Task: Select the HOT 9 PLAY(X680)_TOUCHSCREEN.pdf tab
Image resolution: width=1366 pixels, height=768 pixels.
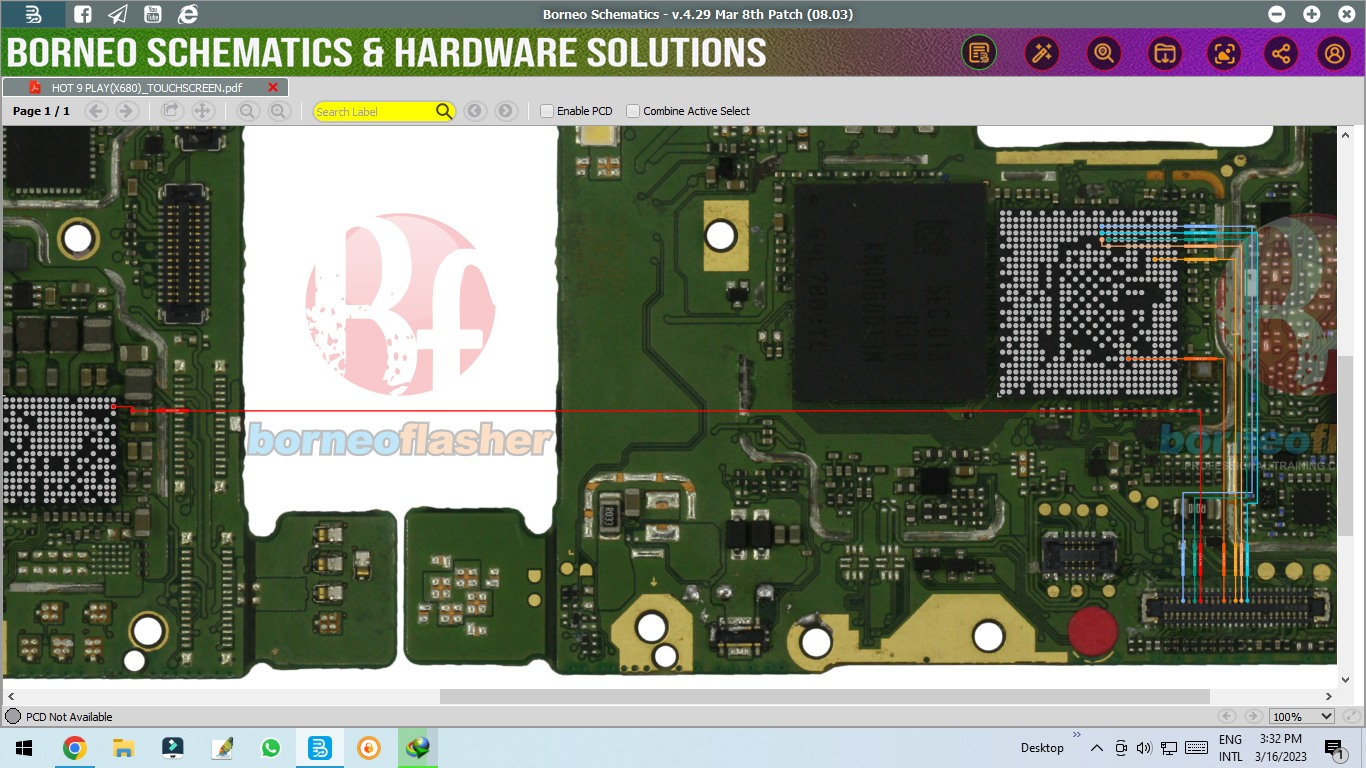Action: click(145, 88)
